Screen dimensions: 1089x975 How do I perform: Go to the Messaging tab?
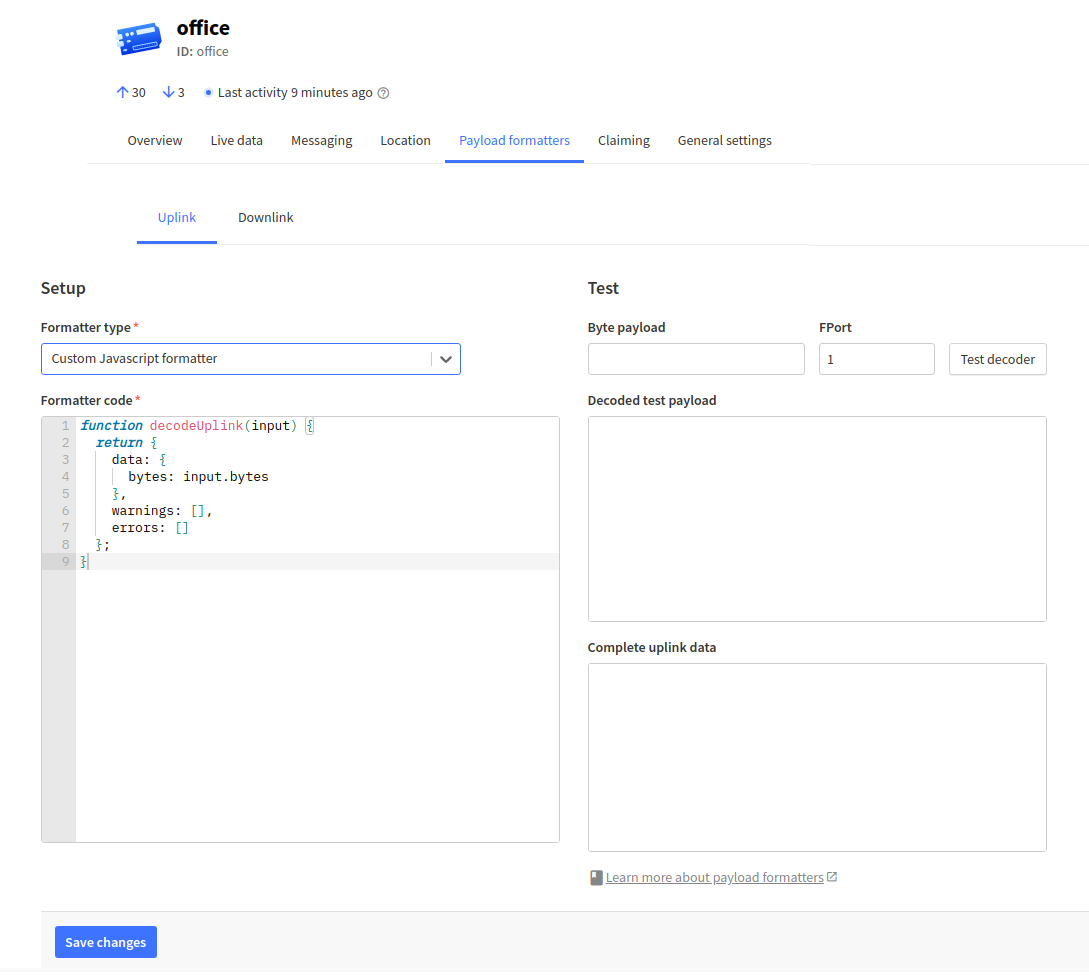pos(321,141)
